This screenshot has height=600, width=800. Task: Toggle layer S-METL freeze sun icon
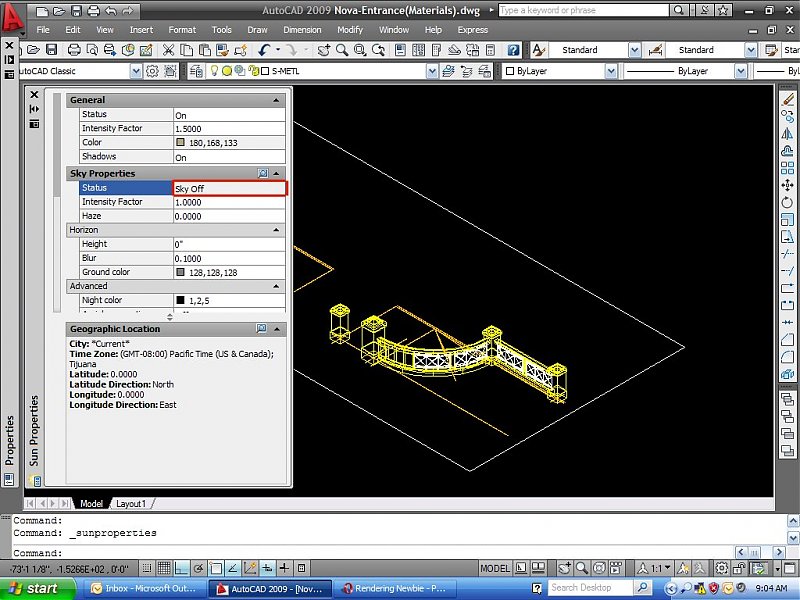click(x=227, y=71)
